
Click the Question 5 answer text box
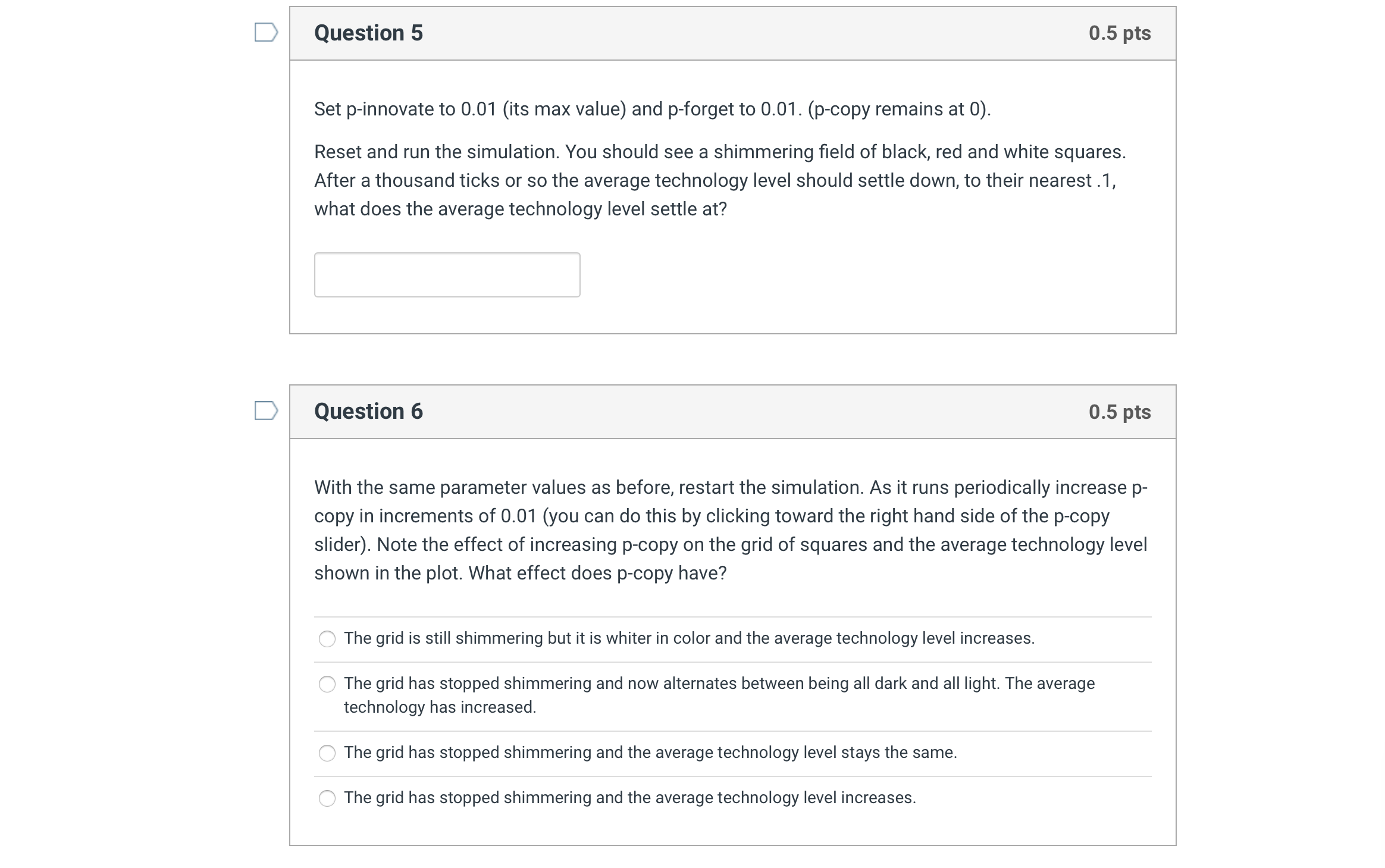point(447,275)
